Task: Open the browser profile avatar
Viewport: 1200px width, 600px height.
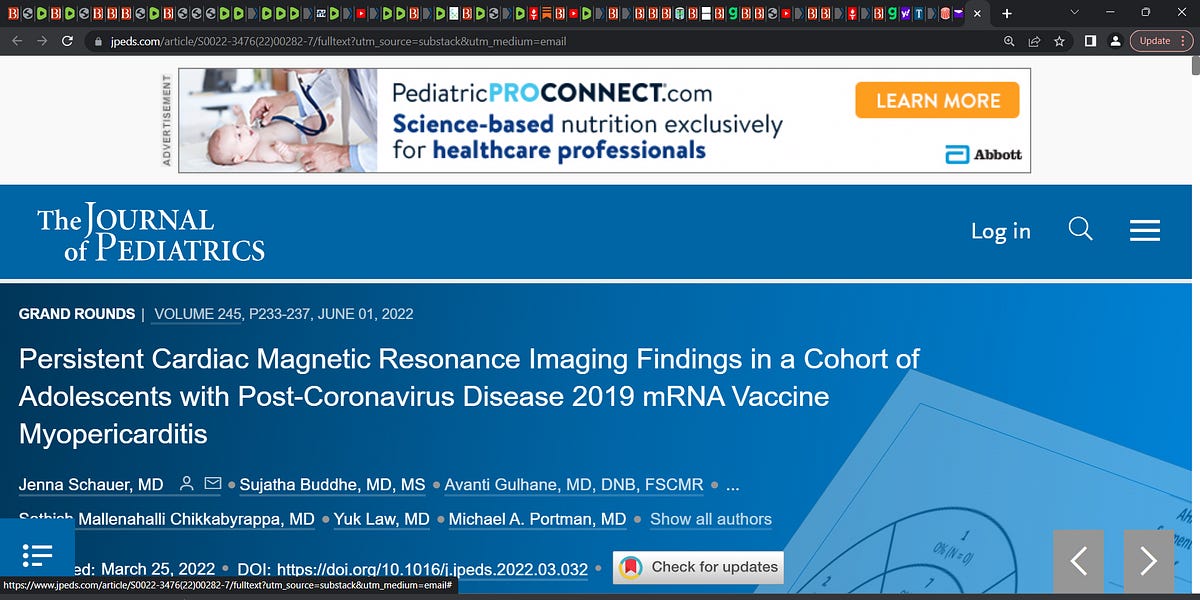Action: point(1115,41)
